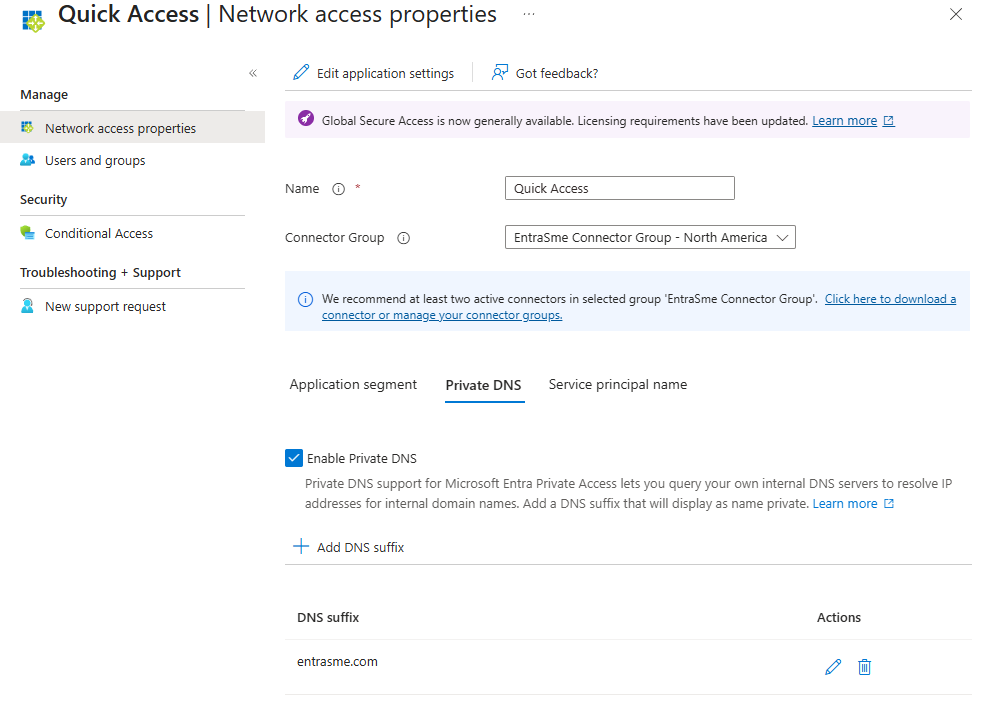Viewport: 991px width, 711px height.
Task: Click the Actions column header
Action: point(839,617)
